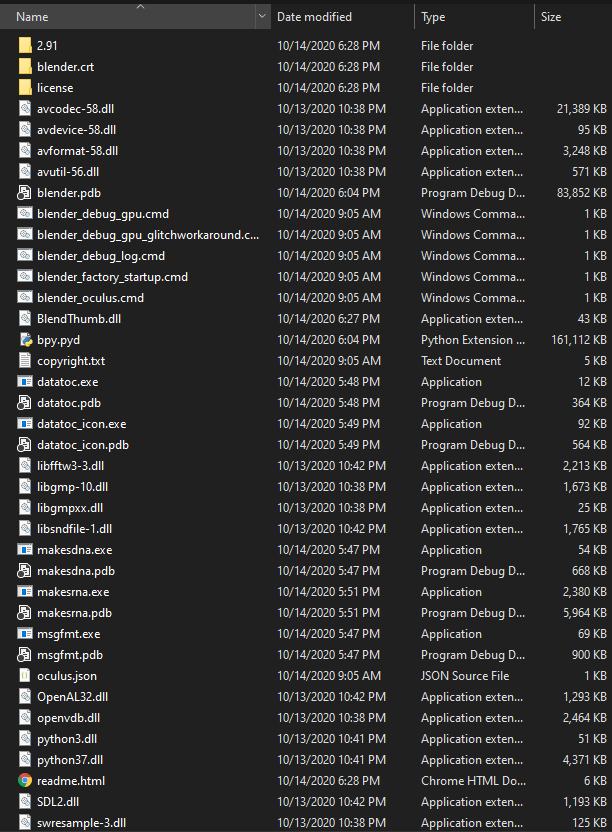Select the msgfmt.pdb file name
The image size is (612, 832).
coord(70,655)
